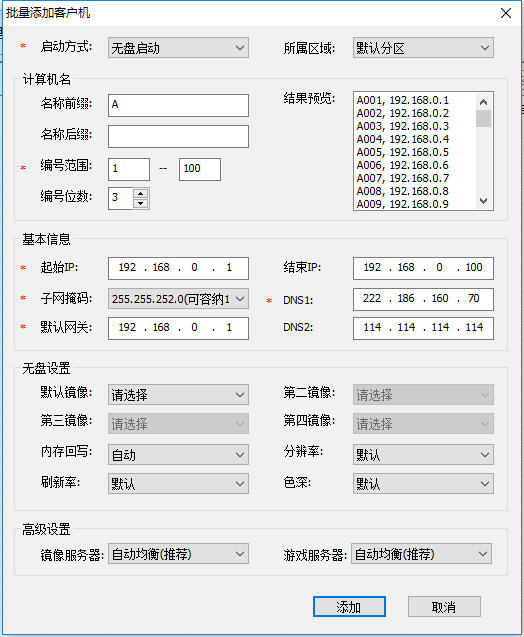Click the 取消 button
The image size is (524, 637).
(x=444, y=607)
